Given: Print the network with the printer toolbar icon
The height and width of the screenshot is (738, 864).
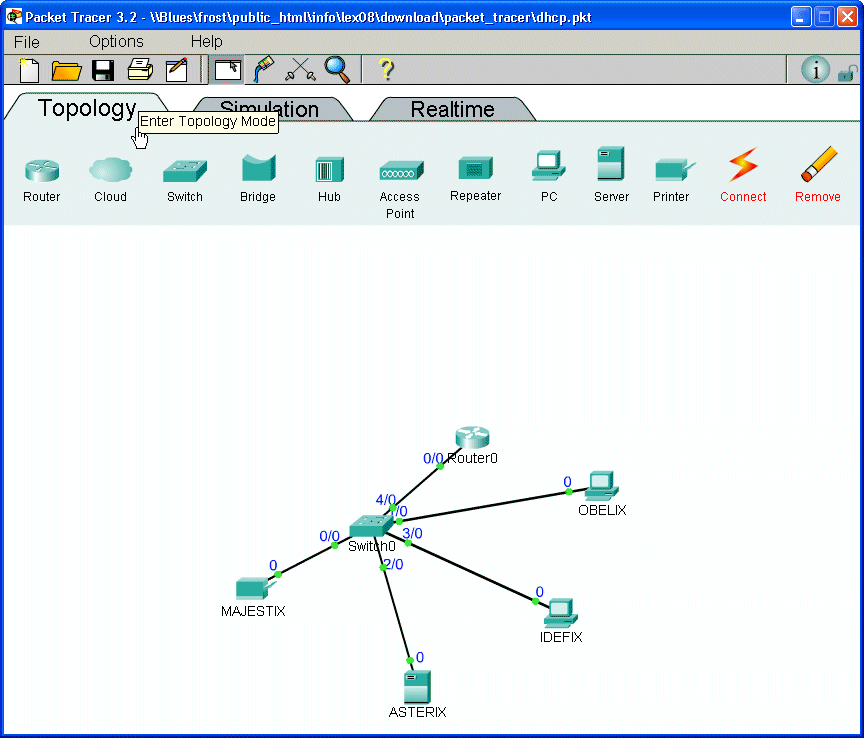Looking at the screenshot, I should point(140,70).
